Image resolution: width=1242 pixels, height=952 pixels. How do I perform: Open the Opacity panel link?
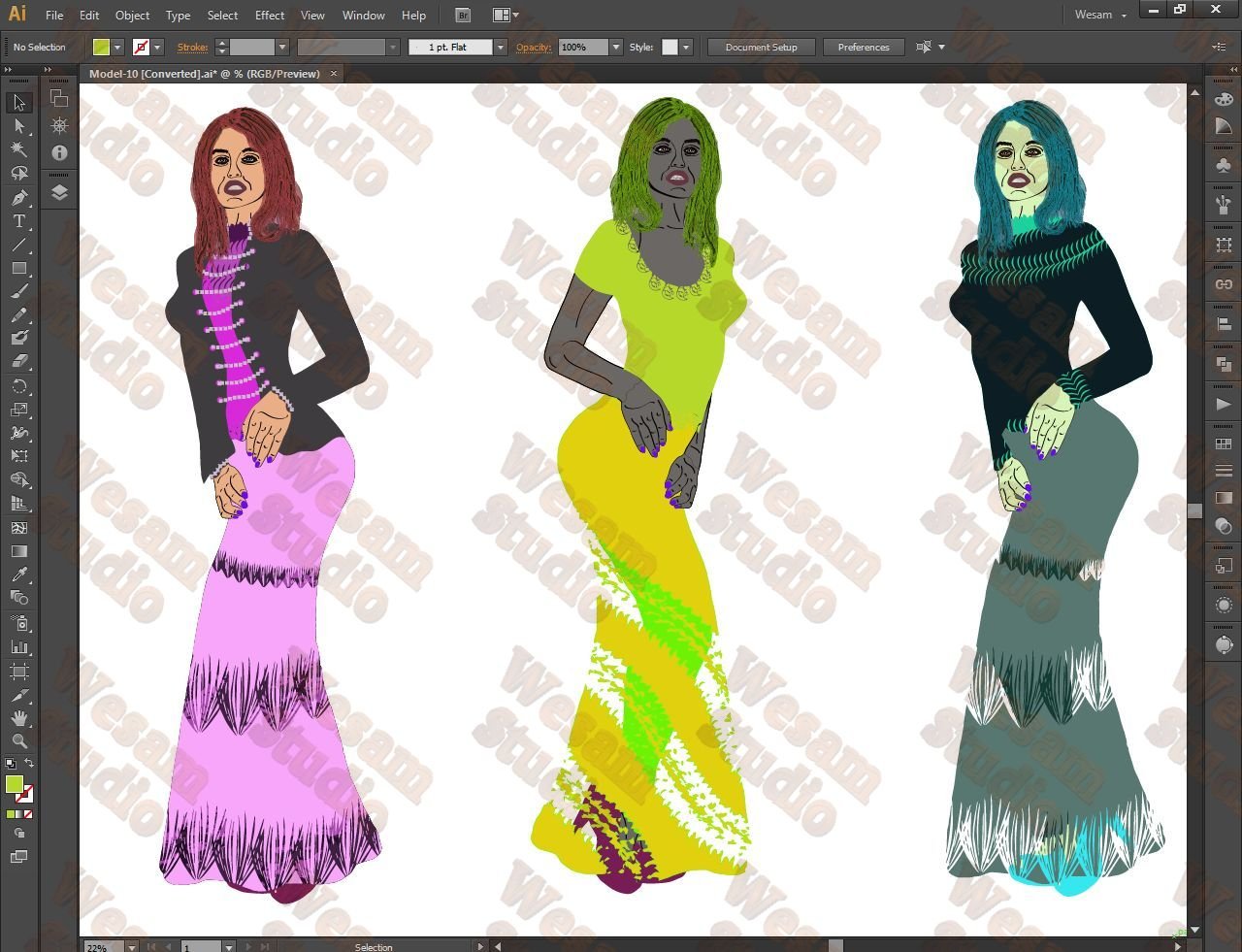point(534,47)
